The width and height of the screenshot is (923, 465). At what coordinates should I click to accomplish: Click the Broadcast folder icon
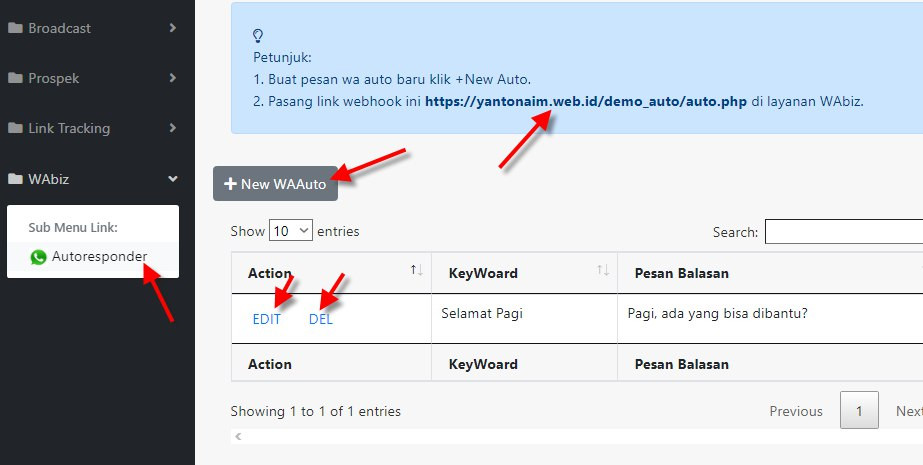click(x=15, y=28)
